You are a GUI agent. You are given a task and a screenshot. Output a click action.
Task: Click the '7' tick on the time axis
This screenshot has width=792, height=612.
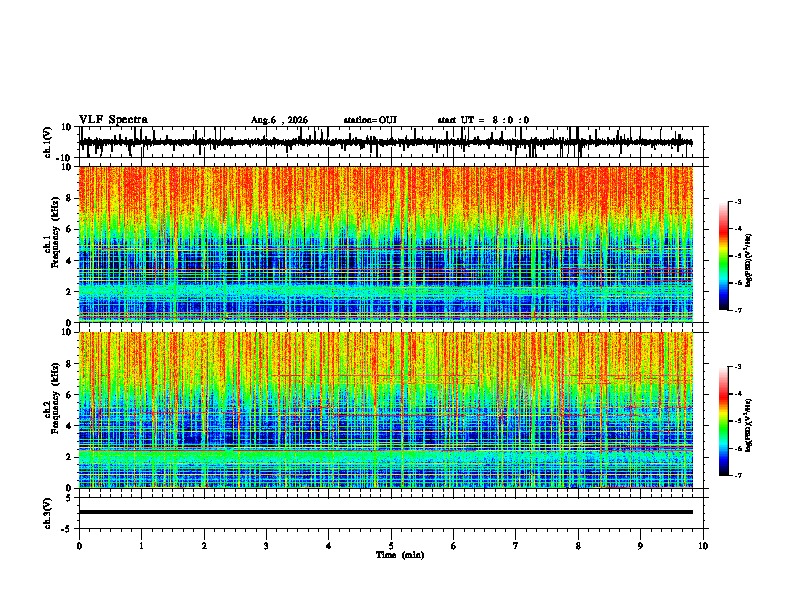[516, 546]
